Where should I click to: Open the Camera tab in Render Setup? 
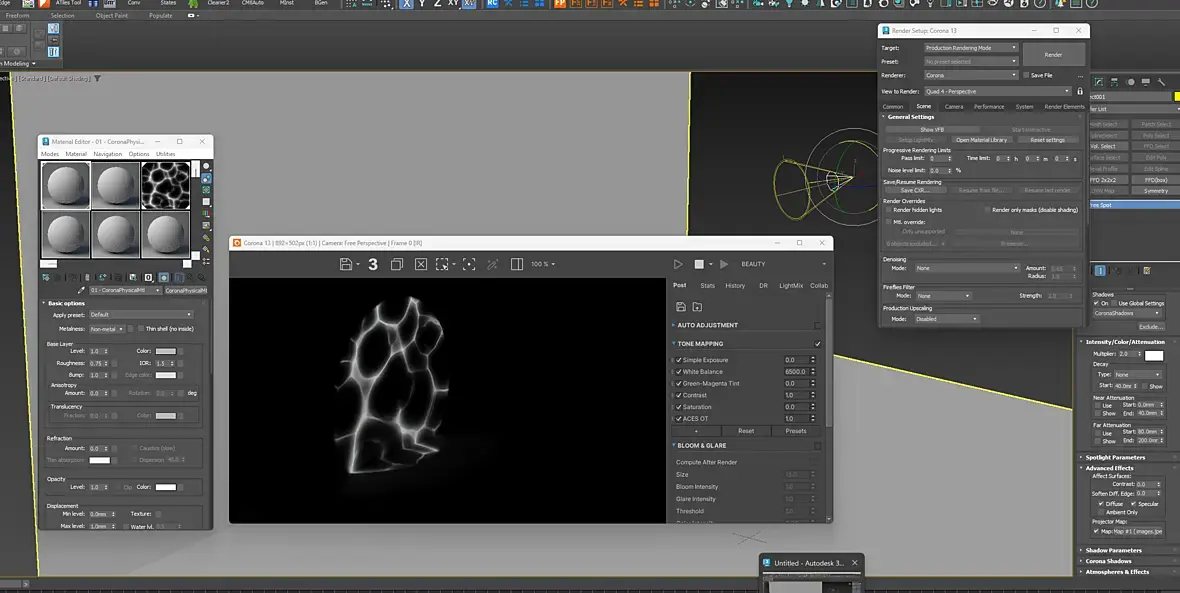(x=954, y=106)
